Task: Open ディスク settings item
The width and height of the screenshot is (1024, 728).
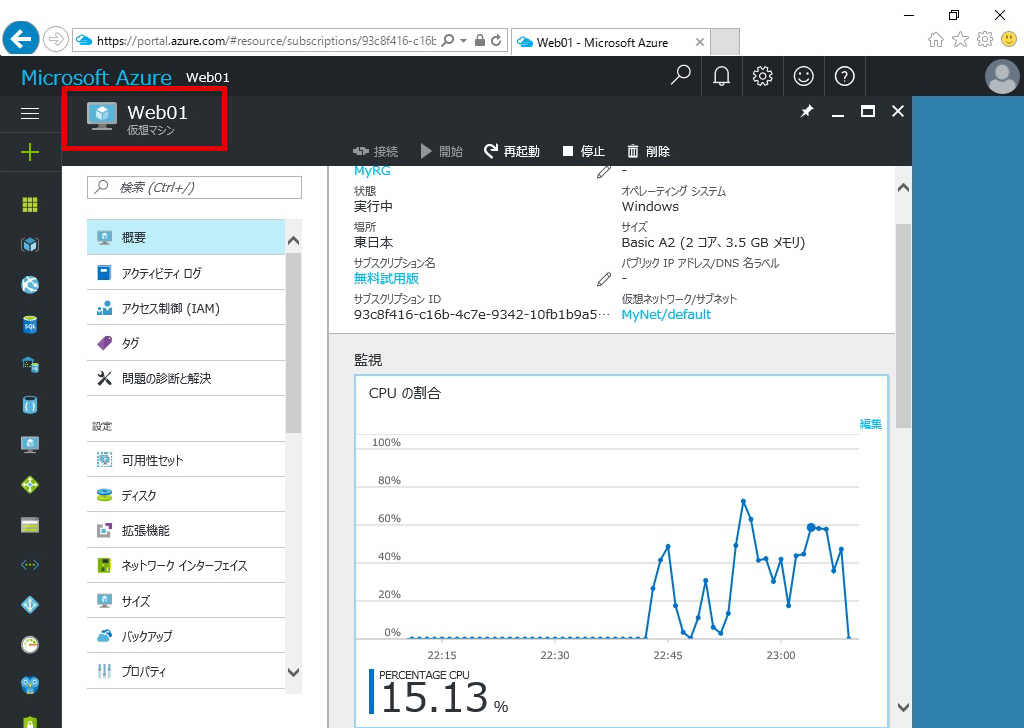Action: pyautogui.click(x=186, y=495)
